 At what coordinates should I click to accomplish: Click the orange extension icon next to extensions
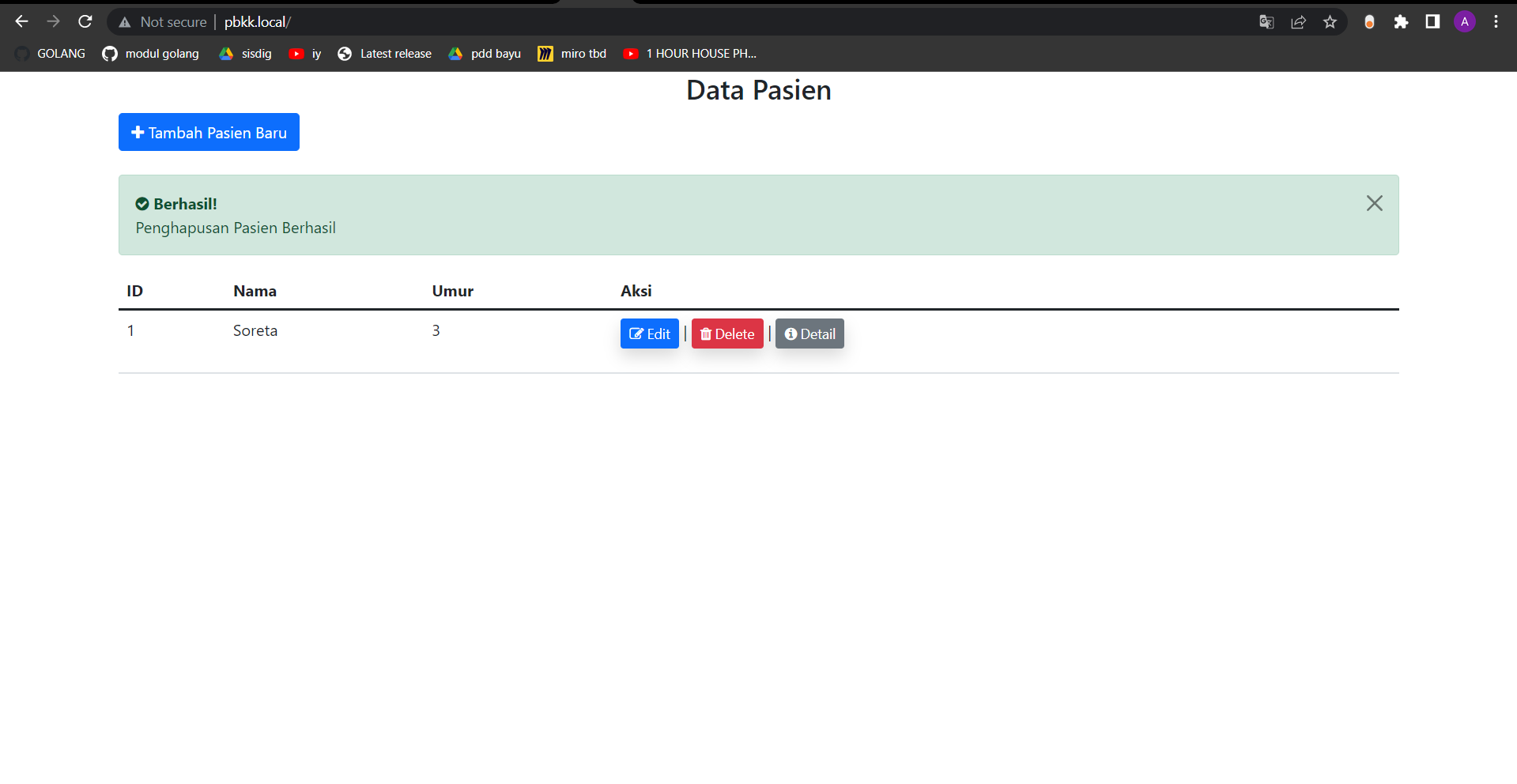[1369, 21]
